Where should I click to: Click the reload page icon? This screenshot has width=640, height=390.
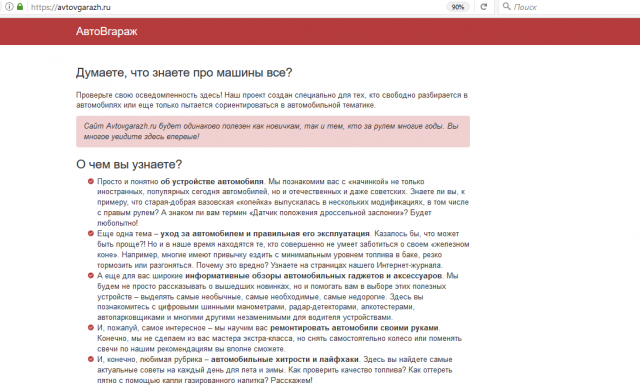pos(484,7)
